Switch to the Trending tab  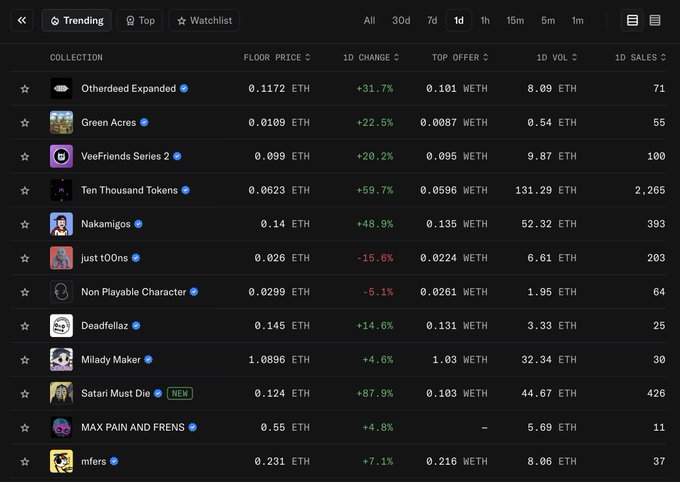(77, 20)
